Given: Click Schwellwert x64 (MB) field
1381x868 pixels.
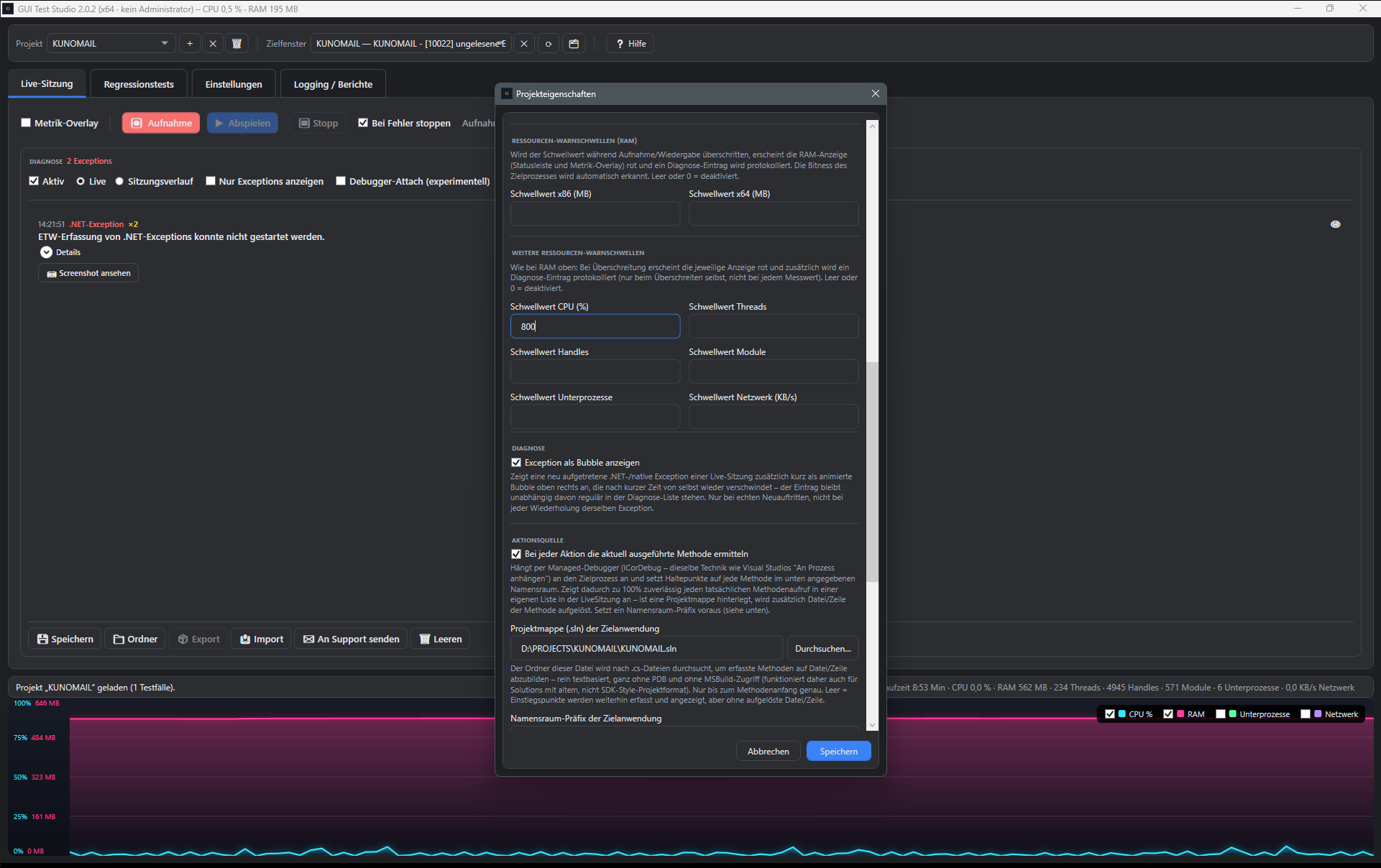Looking at the screenshot, I should coord(774,213).
